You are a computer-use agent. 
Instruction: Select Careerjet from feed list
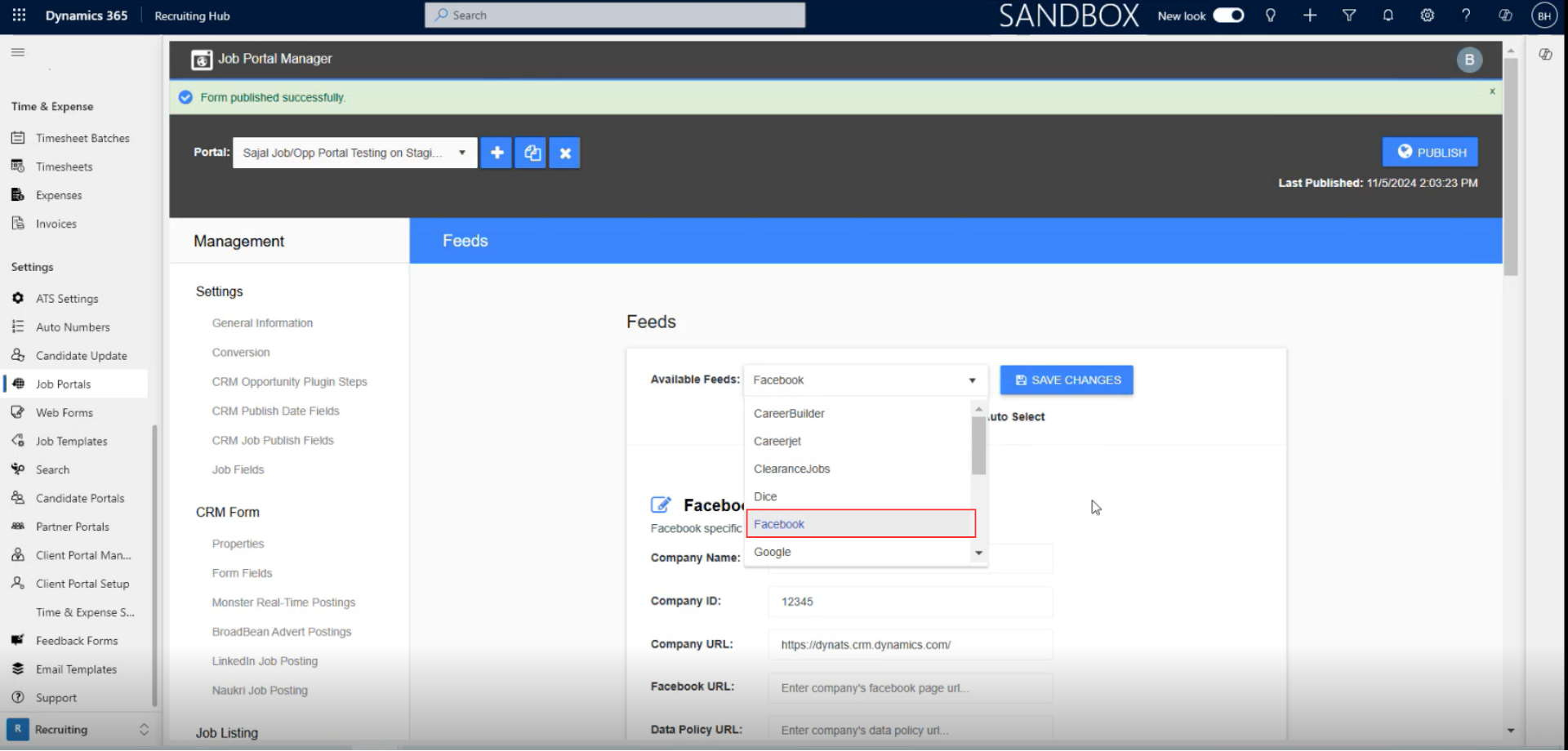[x=857, y=442]
